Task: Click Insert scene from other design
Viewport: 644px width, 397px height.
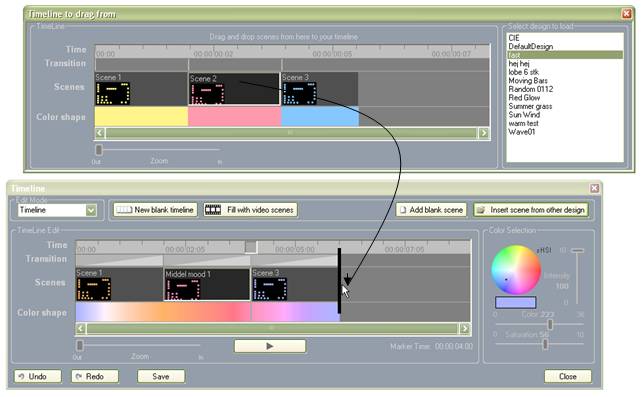Action: point(531,210)
